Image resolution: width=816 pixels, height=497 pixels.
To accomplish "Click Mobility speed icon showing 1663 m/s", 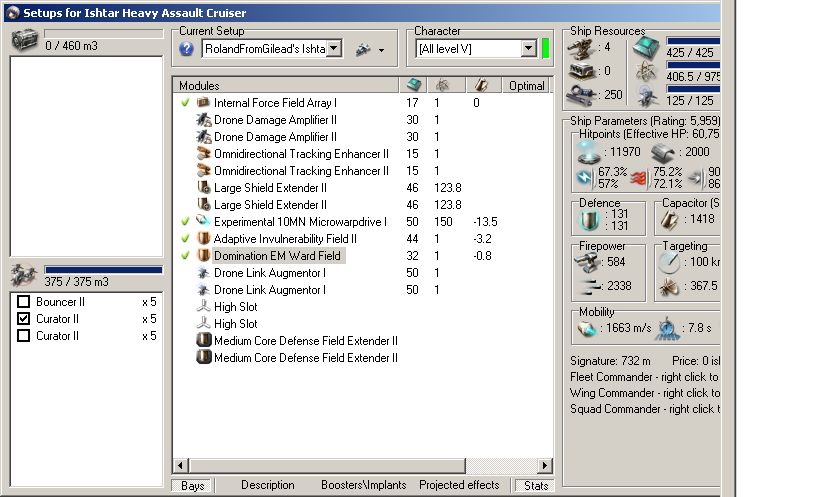I will [x=586, y=328].
